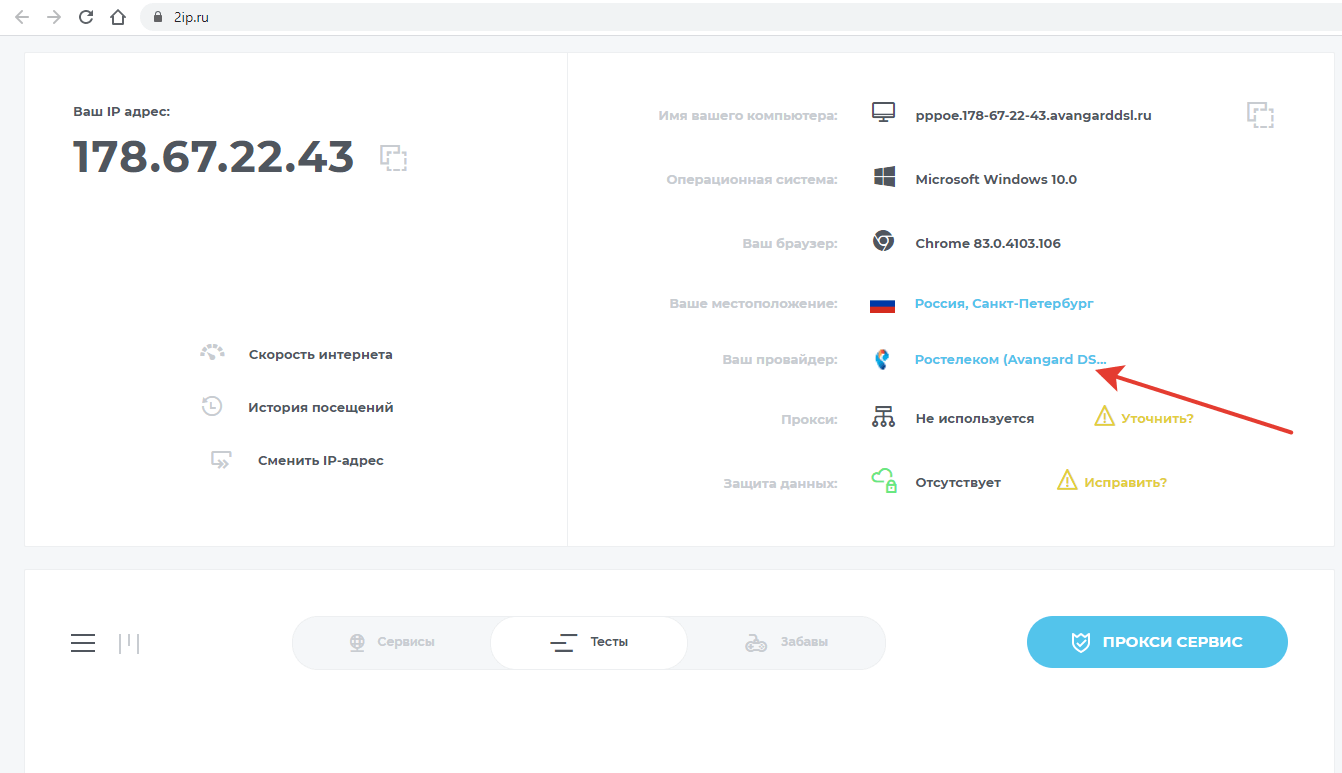Click the Windows logo beside Microsoft Windows 10.0

tap(882, 178)
